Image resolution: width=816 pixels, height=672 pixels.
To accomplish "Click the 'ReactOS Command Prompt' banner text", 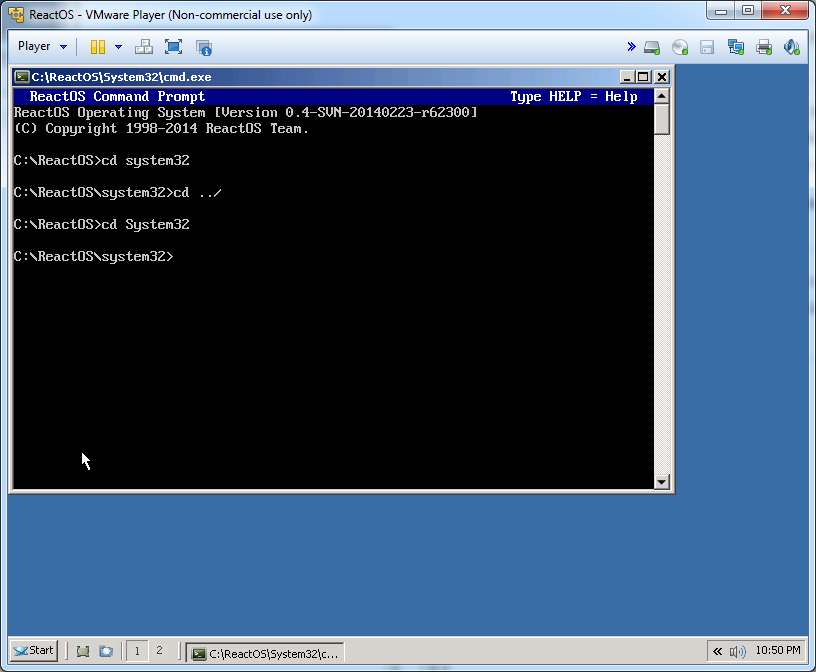I will [x=117, y=97].
